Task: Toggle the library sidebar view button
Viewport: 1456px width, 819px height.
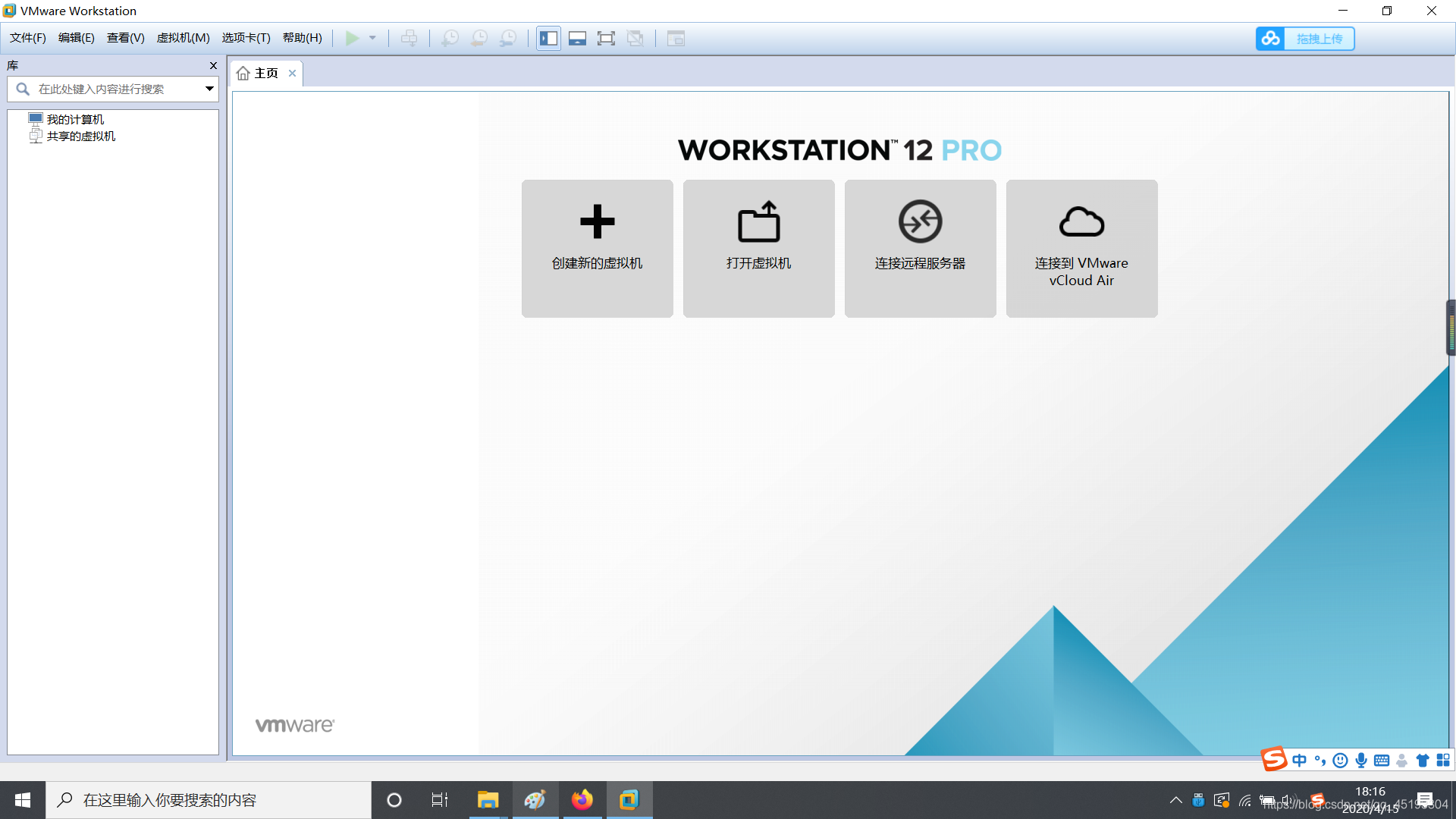Action: tap(548, 38)
